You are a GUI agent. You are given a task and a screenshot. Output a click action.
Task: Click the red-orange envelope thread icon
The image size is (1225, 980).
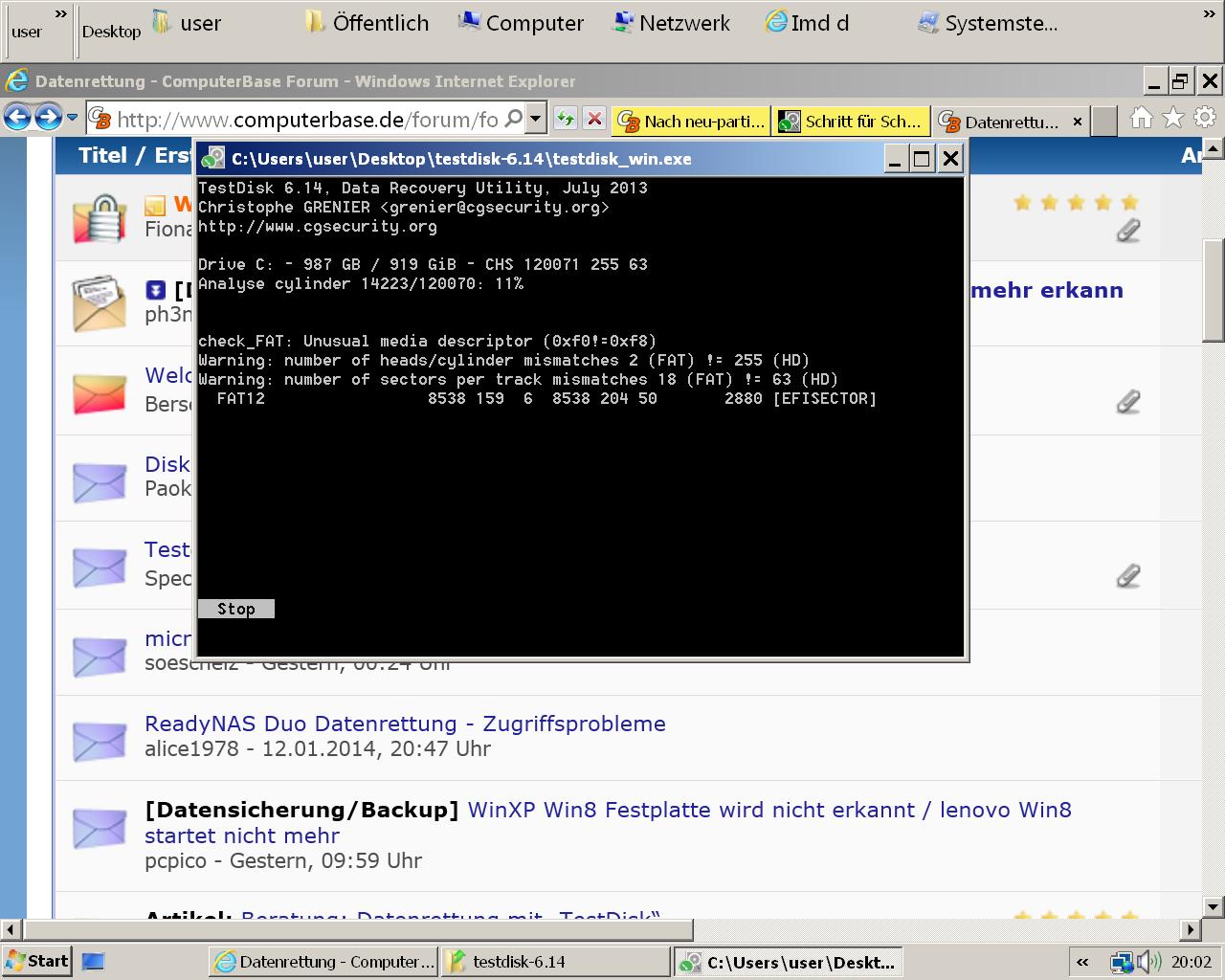point(100,392)
